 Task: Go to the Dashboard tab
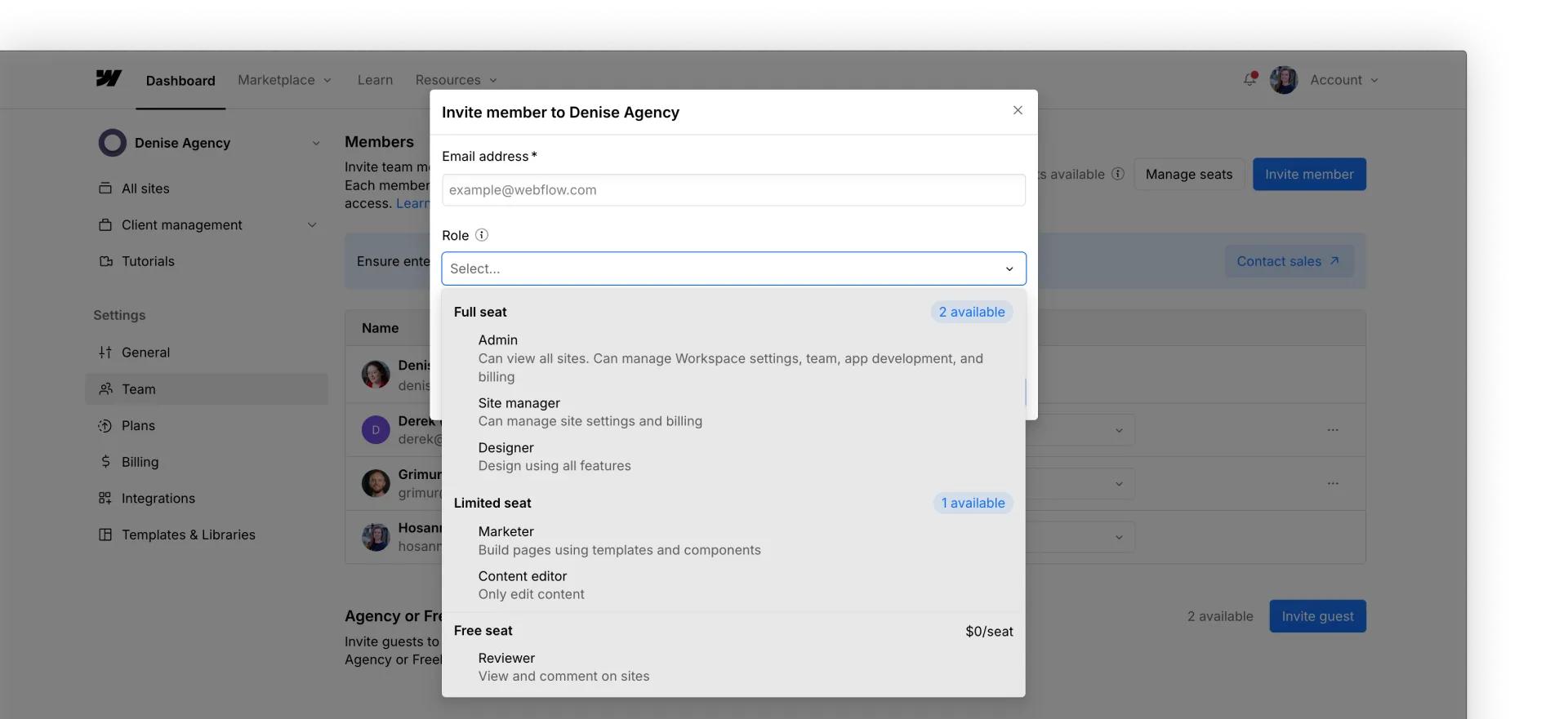[180, 81]
